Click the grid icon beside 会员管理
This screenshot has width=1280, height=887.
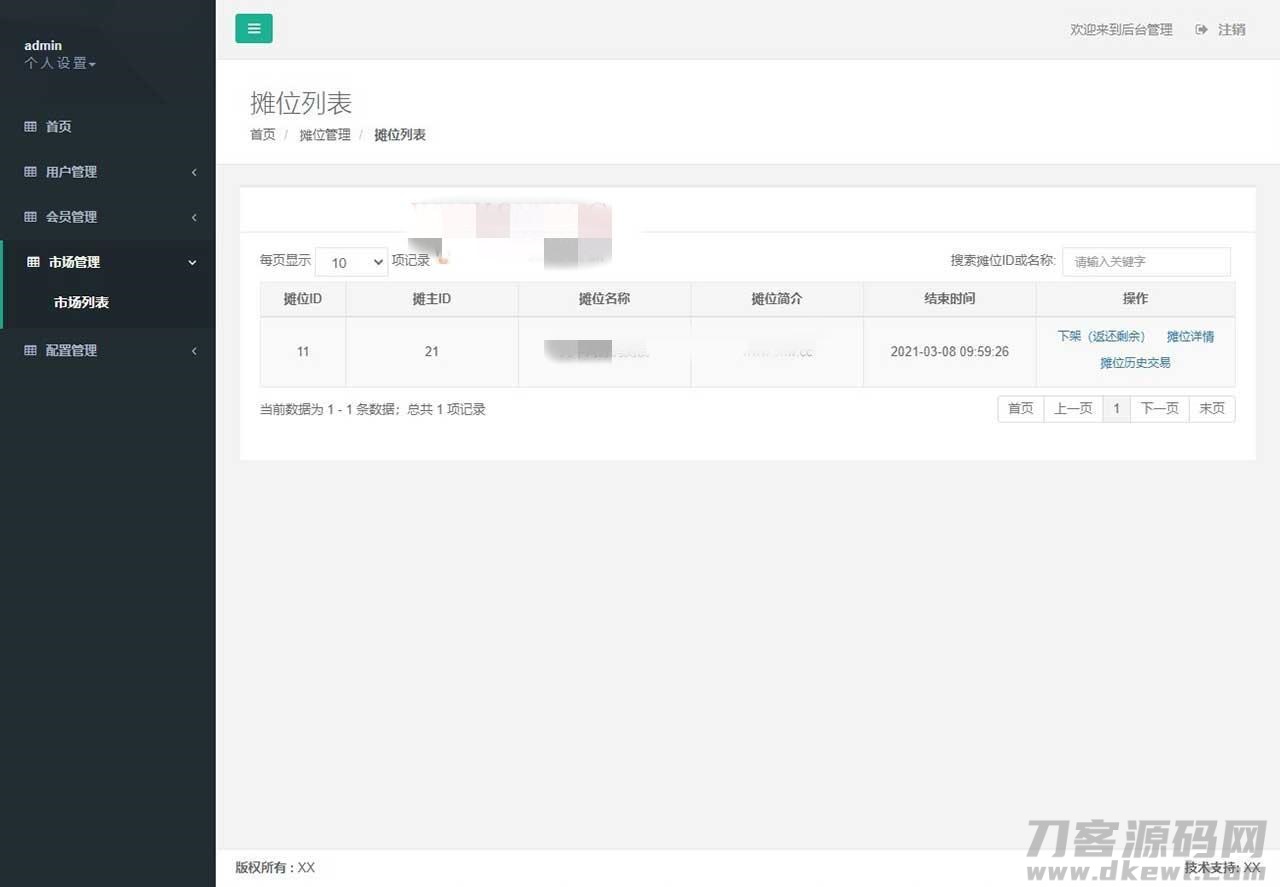point(30,217)
